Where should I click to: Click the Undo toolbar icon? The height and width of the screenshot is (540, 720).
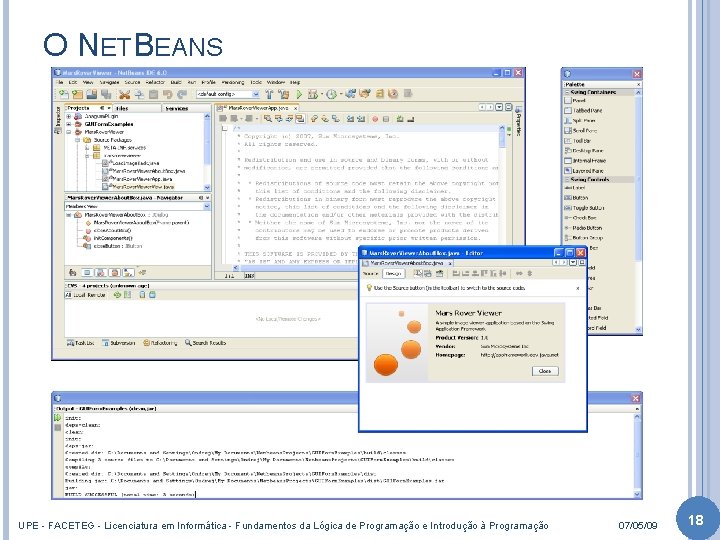(168, 94)
